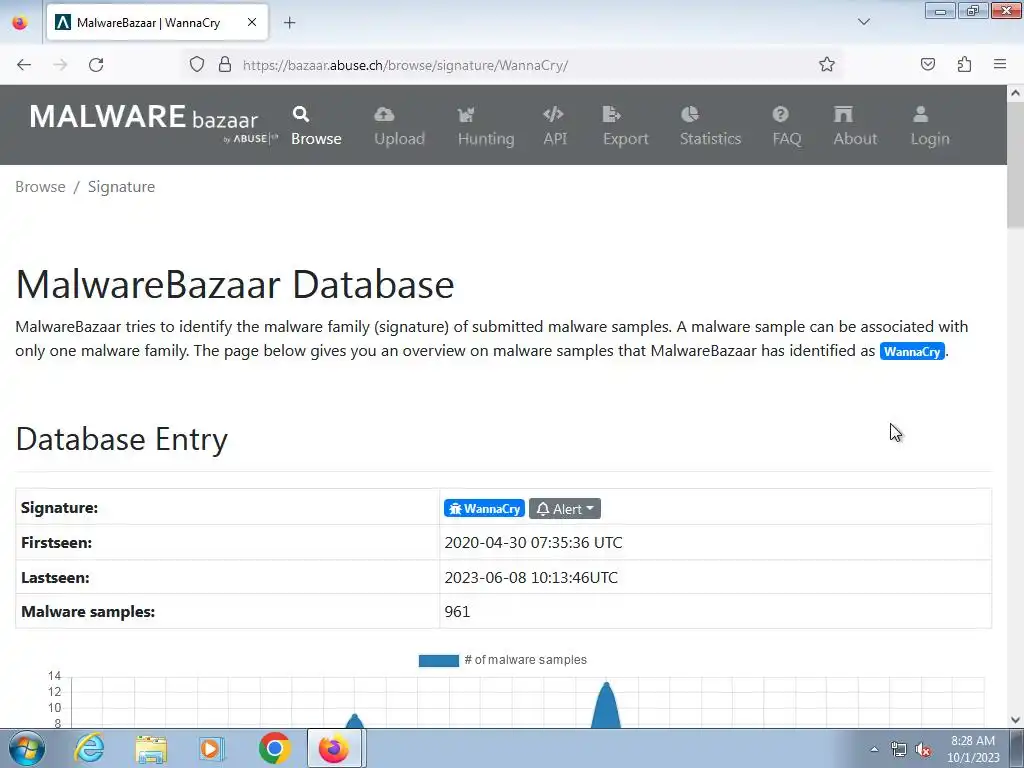1024x768 pixels.
Task: Click the scrollbar up arrow
Action: click(x=1015, y=93)
